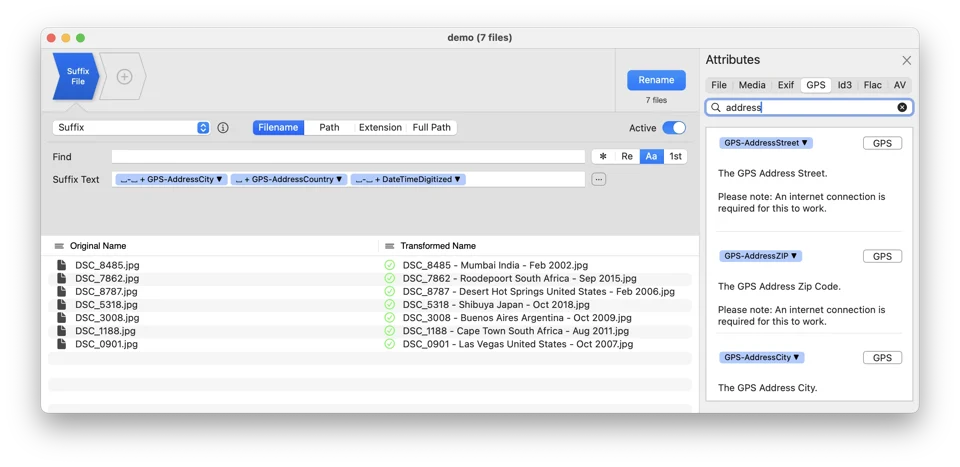Disable the Active switch
The image size is (960, 467).
click(673, 128)
